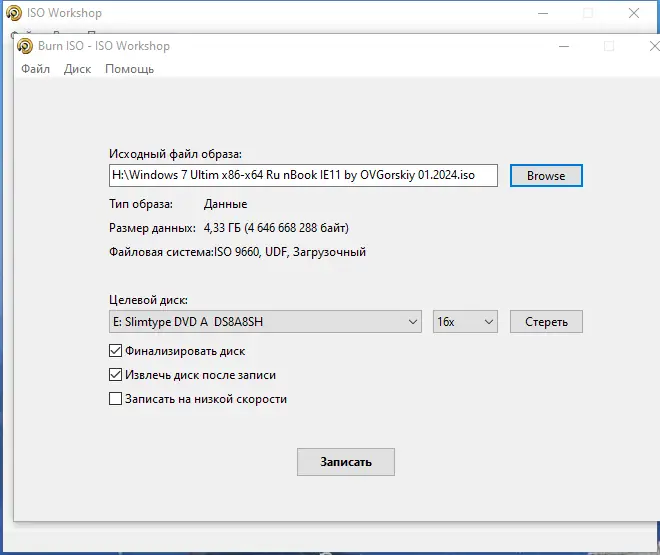Click the text 4,33 ГБ (4 646 668 288 байт)

click(276, 228)
